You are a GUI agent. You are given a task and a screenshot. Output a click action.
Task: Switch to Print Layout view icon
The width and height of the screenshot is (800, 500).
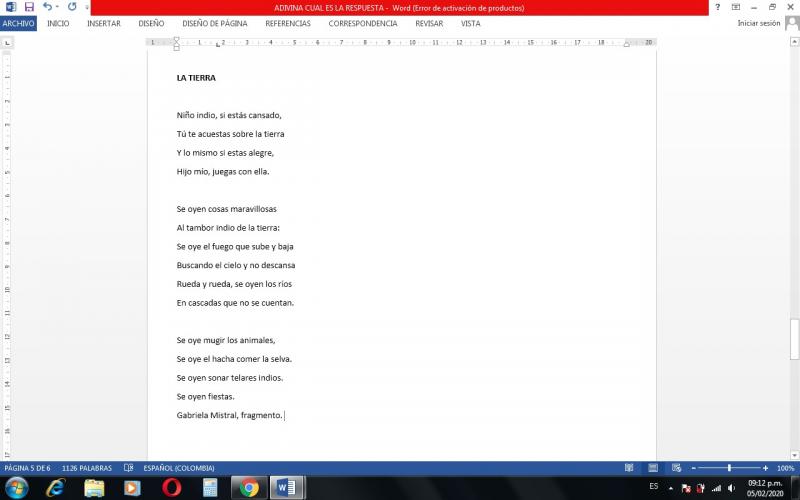tap(653, 468)
